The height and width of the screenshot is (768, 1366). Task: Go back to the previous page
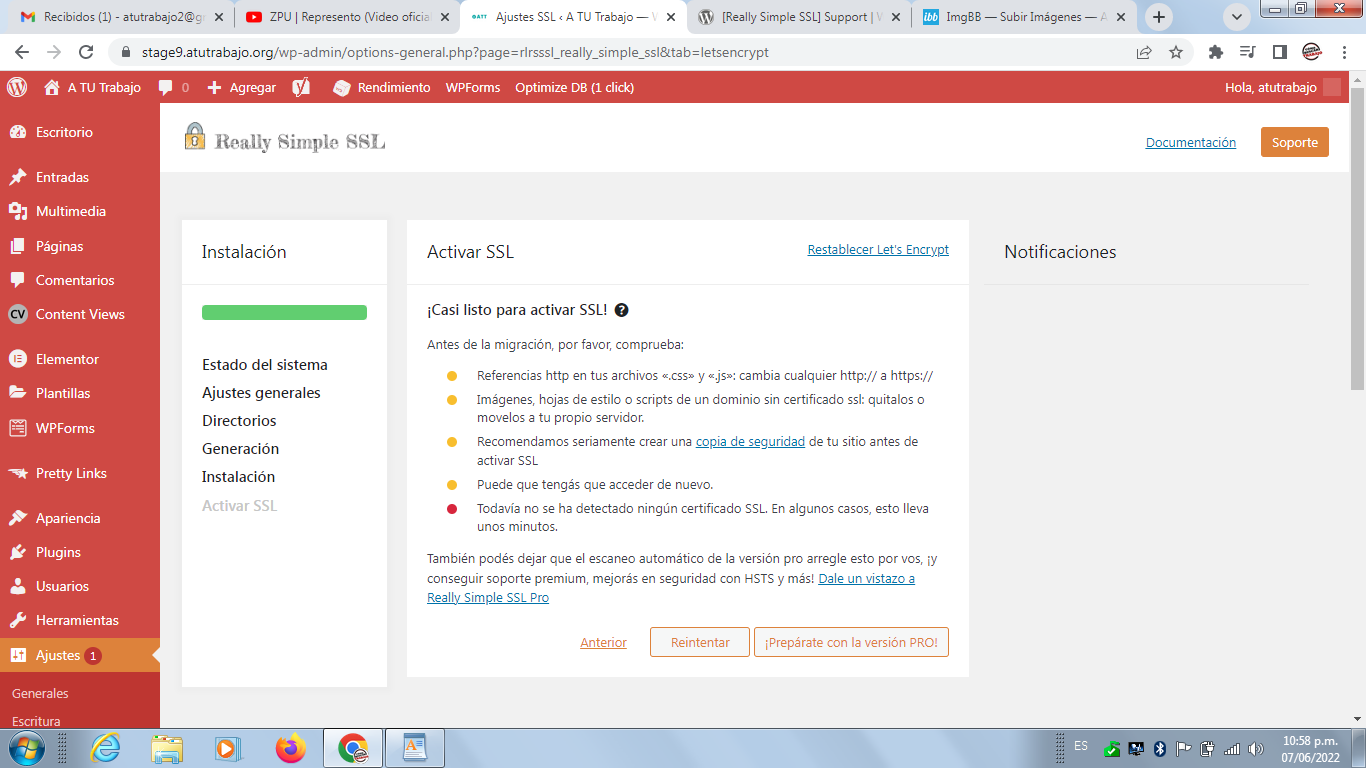click(x=22, y=52)
